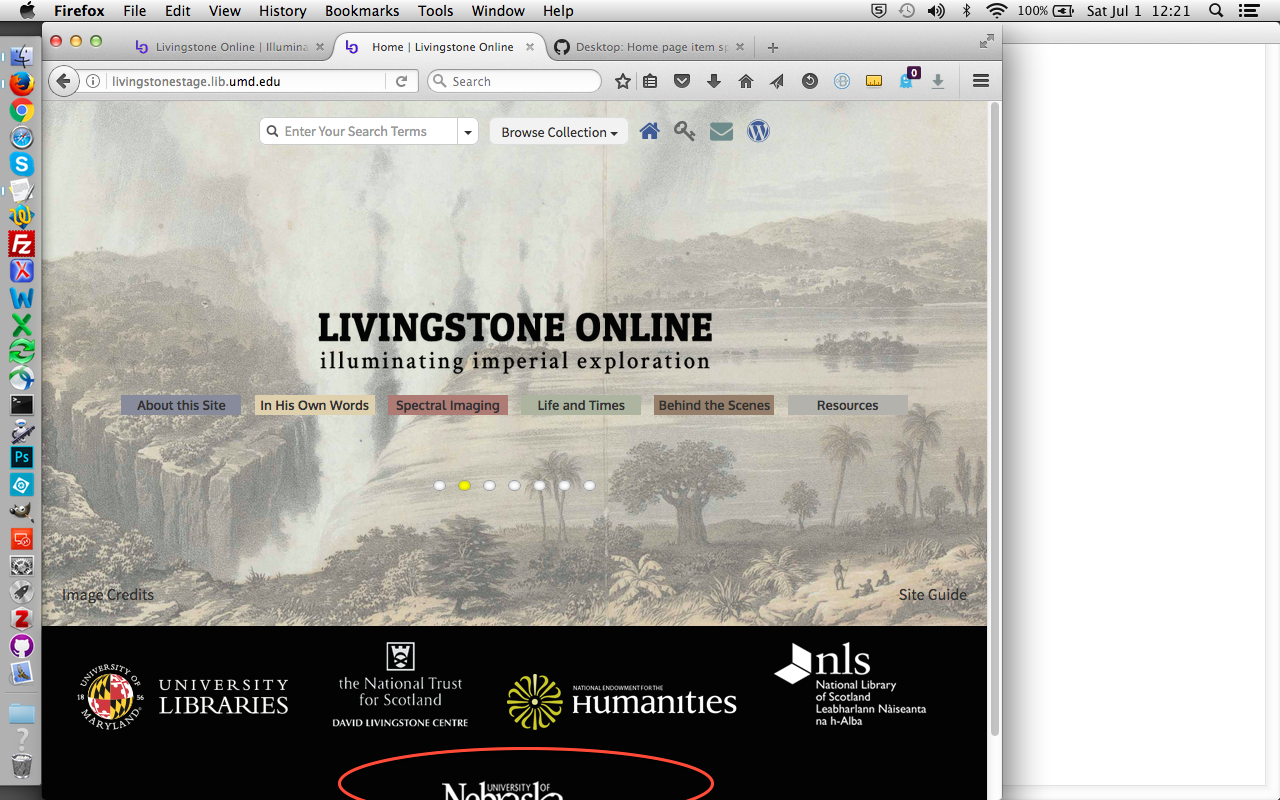Open the File menu
This screenshot has height=800, width=1280.
coord(134,11)
